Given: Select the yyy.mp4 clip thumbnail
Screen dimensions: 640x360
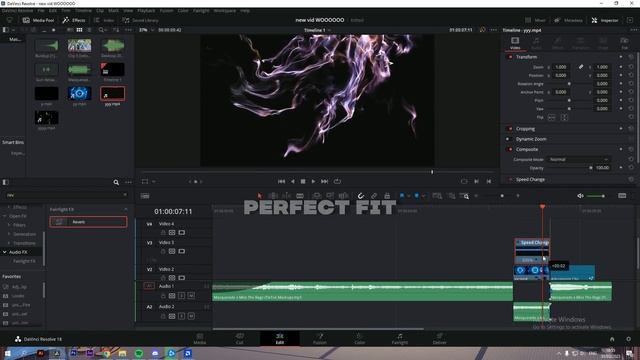Looking at the screenshot, I should [112, 93].
